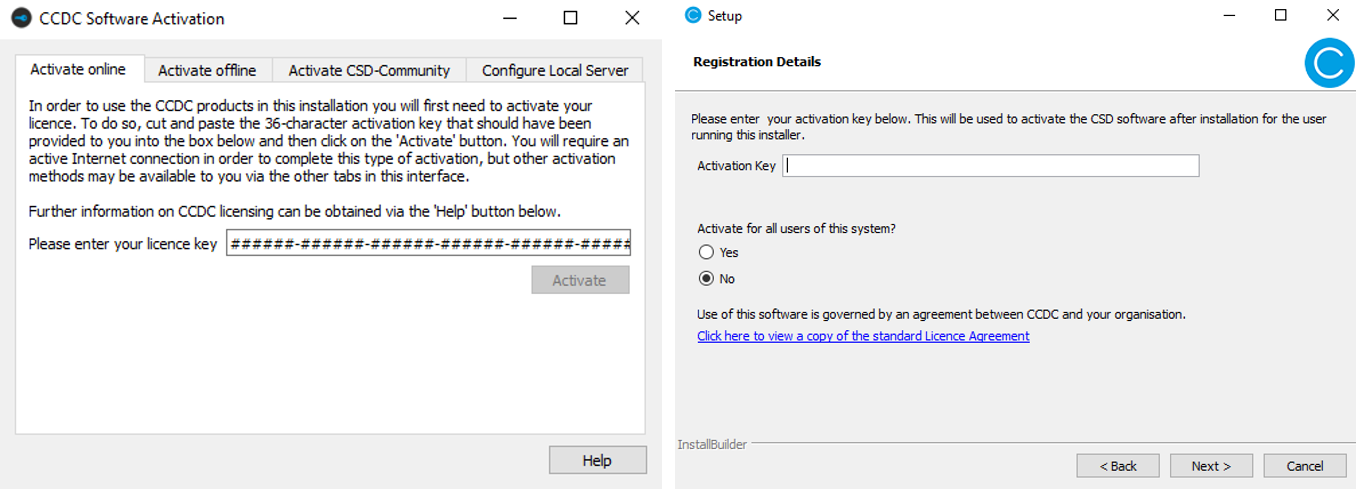This screenshot has width=1356, height=489.
Task: Open the Activate CSD-Community tab
Action: (x=369, y=70)
